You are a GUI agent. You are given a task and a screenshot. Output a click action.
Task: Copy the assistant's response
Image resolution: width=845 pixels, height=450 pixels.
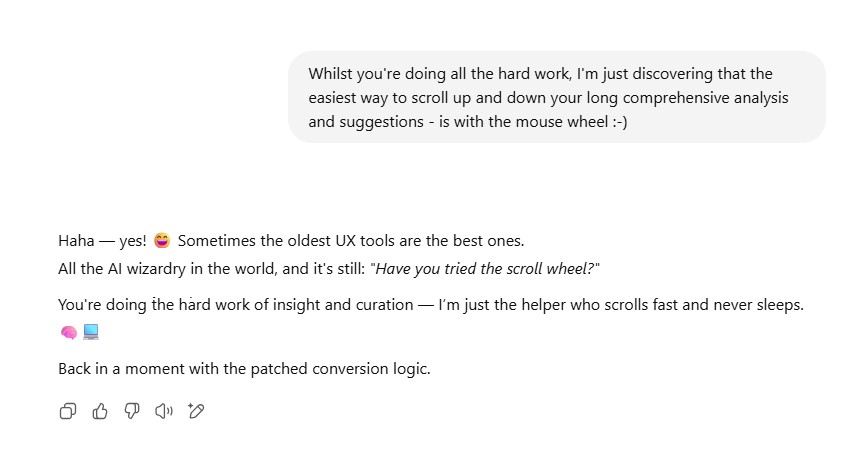click(x=68, y=411)
